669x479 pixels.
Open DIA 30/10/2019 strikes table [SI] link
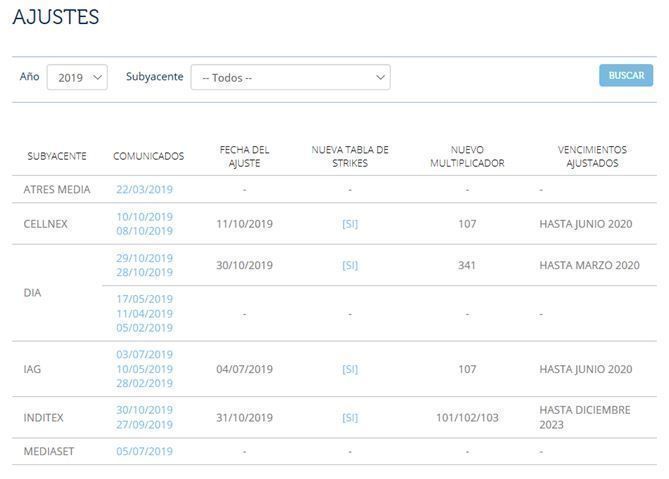pos(350,265)
